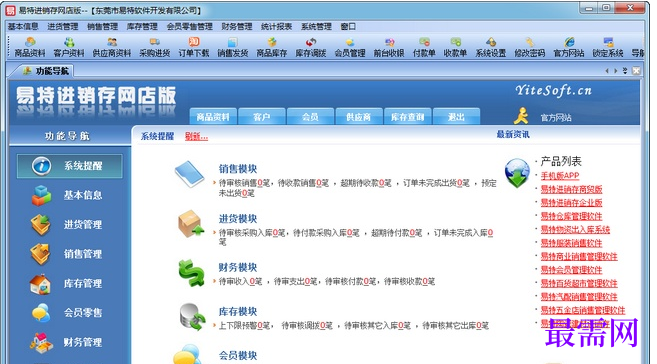Click 修改密码 toolbar icon
657x364 pixels.
click(530, 47)
